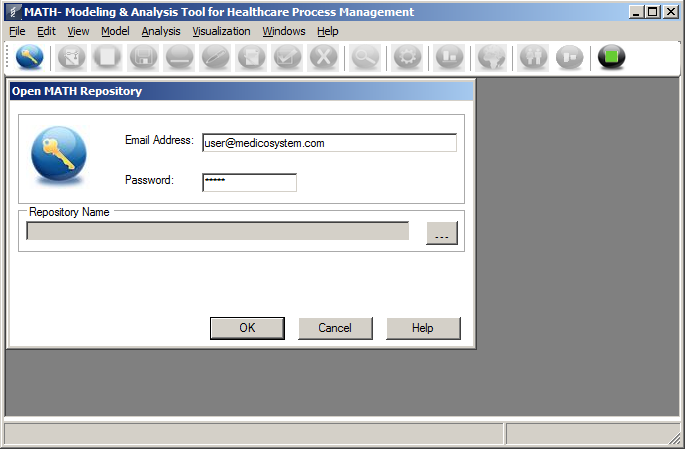Click the greyed globe toolbar icon
This screenshot has height=450, width=686.
(491, 57)
